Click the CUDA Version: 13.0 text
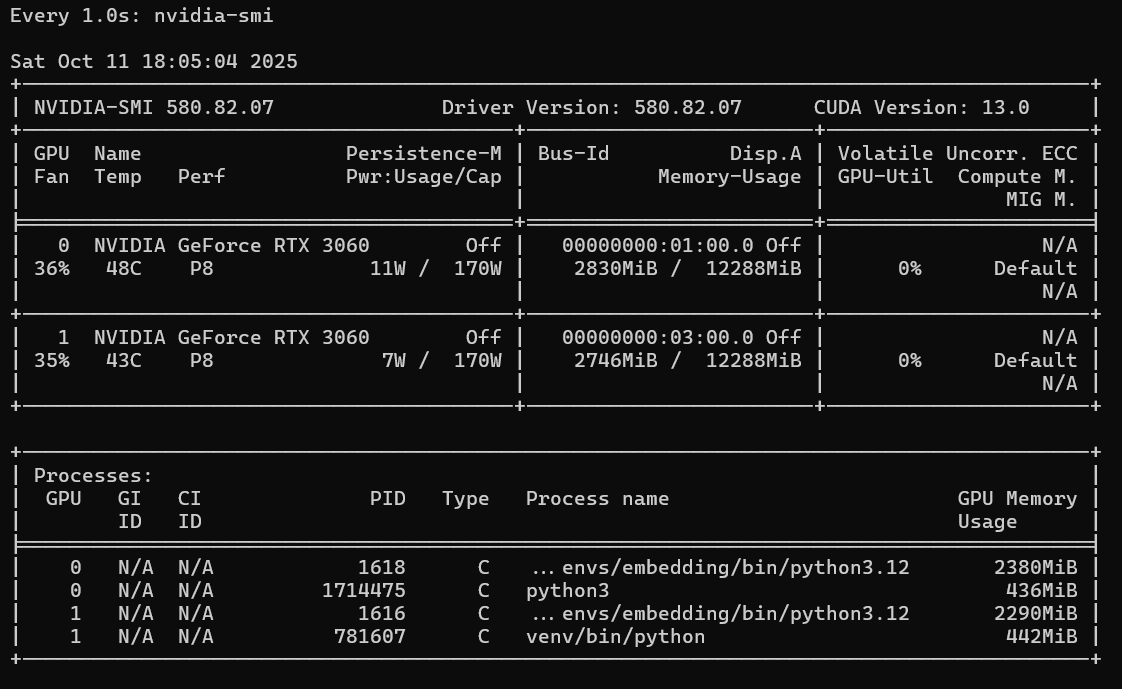Screen dimensions: 1122x689 pyautogui.click(x=921, y=108)
